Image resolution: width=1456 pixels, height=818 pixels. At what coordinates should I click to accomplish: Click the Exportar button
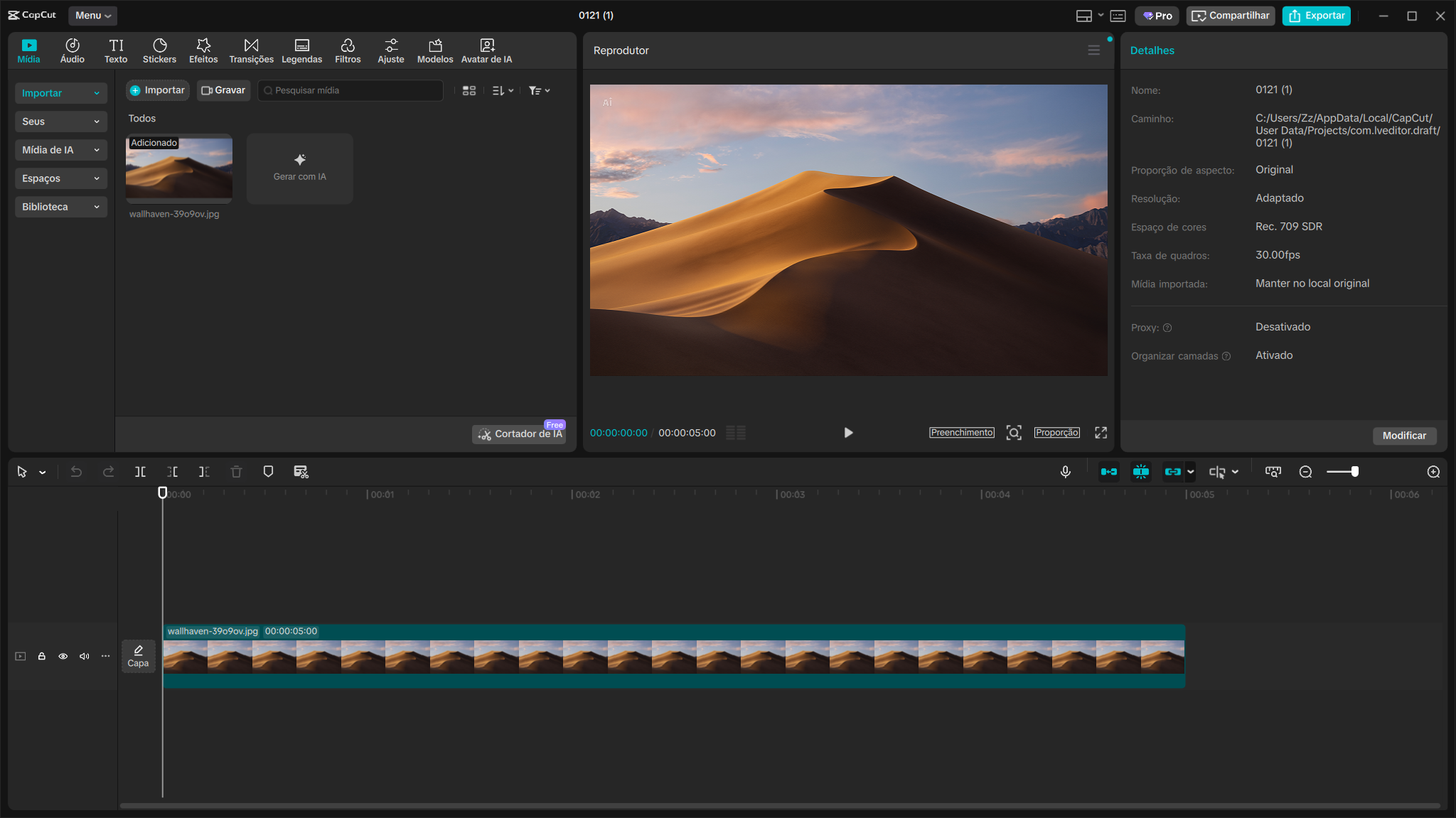click(x=1316, y=16)
